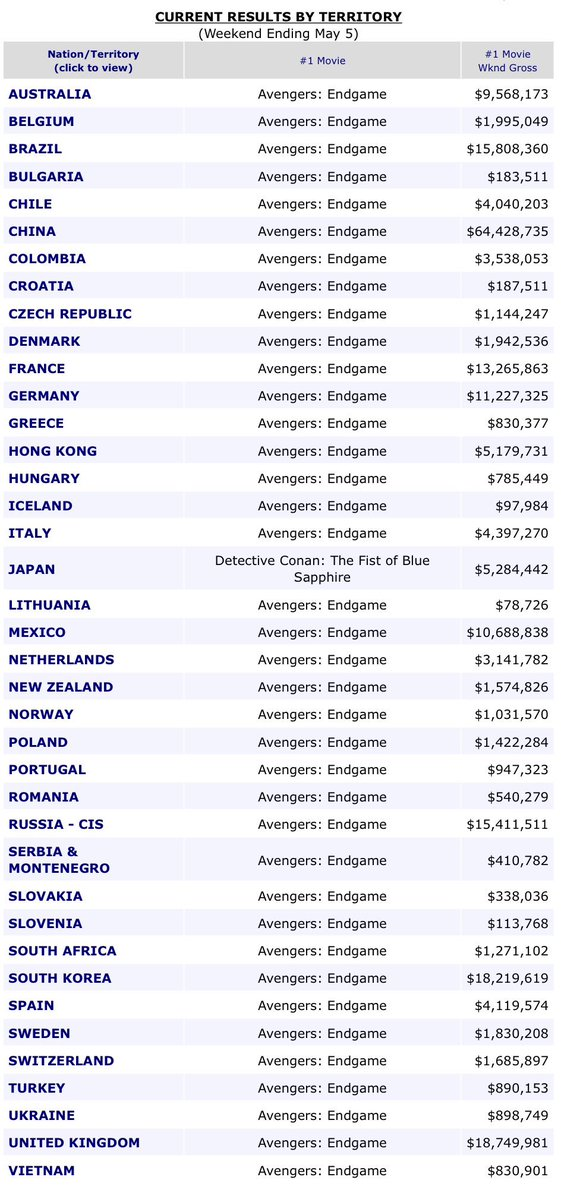The image size is (561, 1199).
Task: Select the CZECH REPUBLIC link
Action: coord(70,314)
